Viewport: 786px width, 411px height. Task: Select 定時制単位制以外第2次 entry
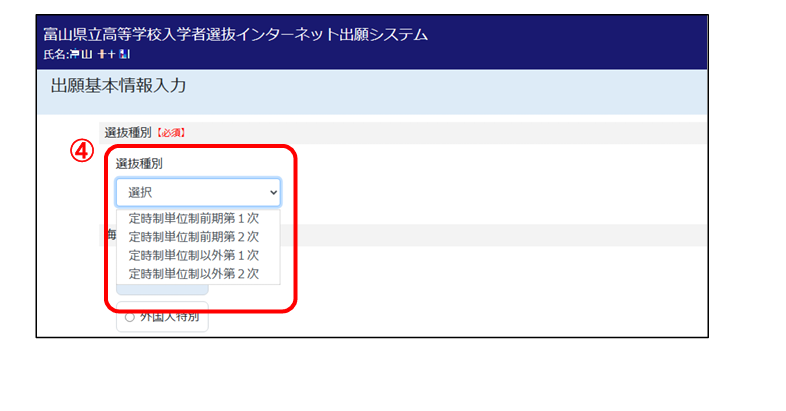(x=194, y=273)
